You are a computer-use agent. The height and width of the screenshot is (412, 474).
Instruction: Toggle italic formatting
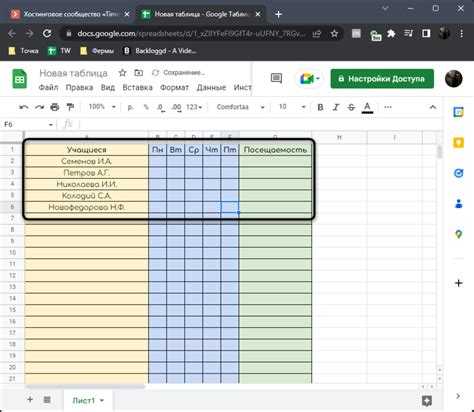pos(336,107)
